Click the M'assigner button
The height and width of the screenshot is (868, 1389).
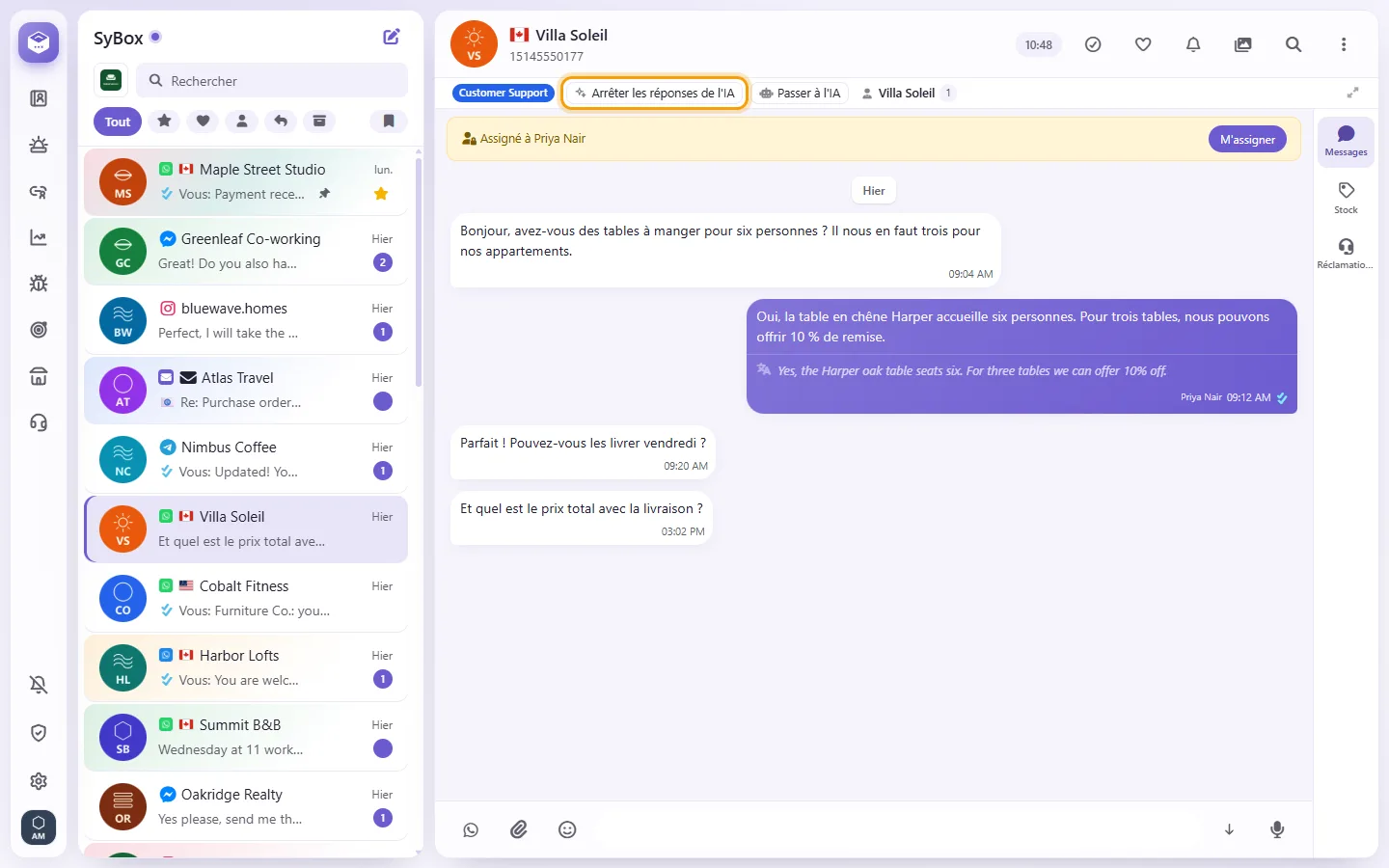pos(1247,139)
